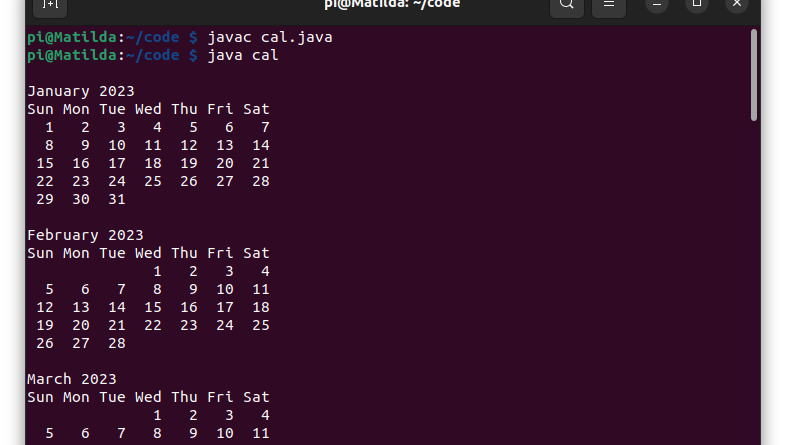Click the ~/code path in the first prompt
Screen dimensions: 786x445
click(152, 38)
